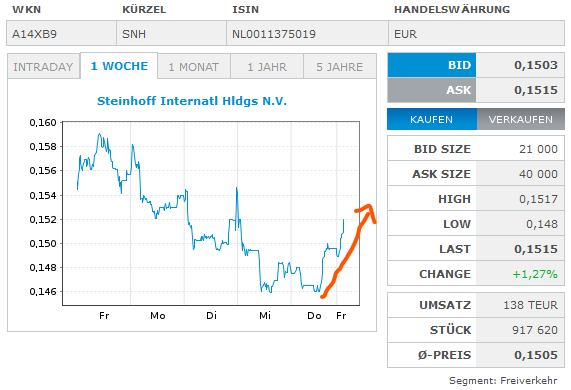The image size is (571, 390).
Task: Click the Mo label on chart axis
Action: [x=158, y=315]
